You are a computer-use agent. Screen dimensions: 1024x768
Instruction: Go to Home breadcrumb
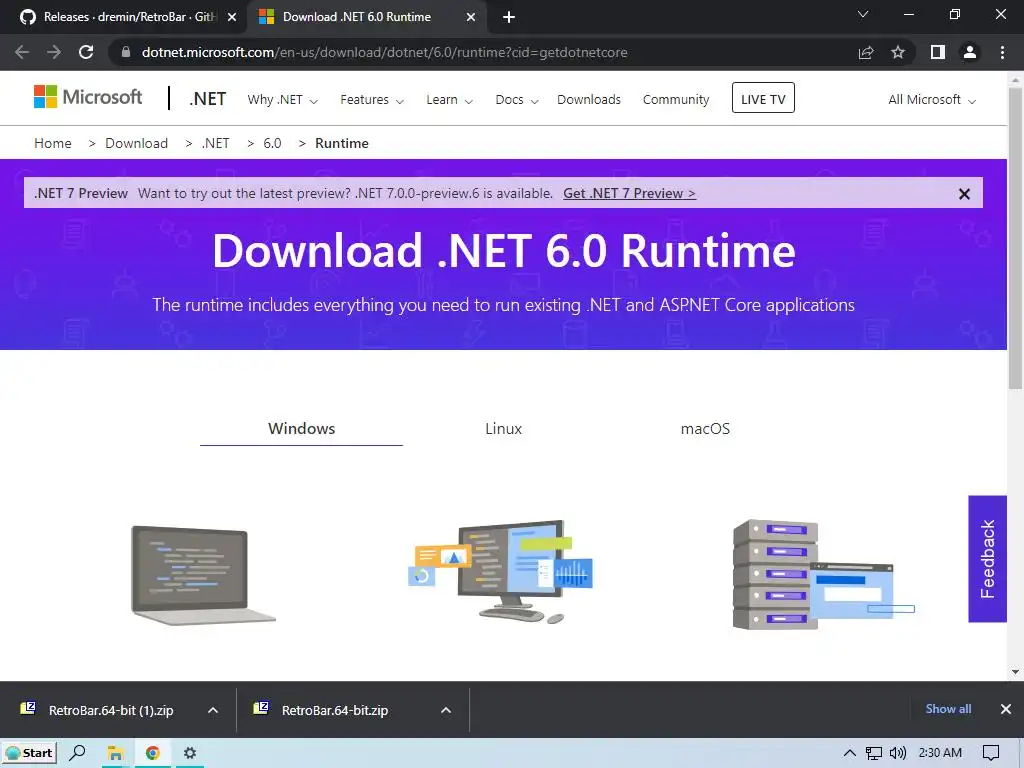[x=53, y=143]
